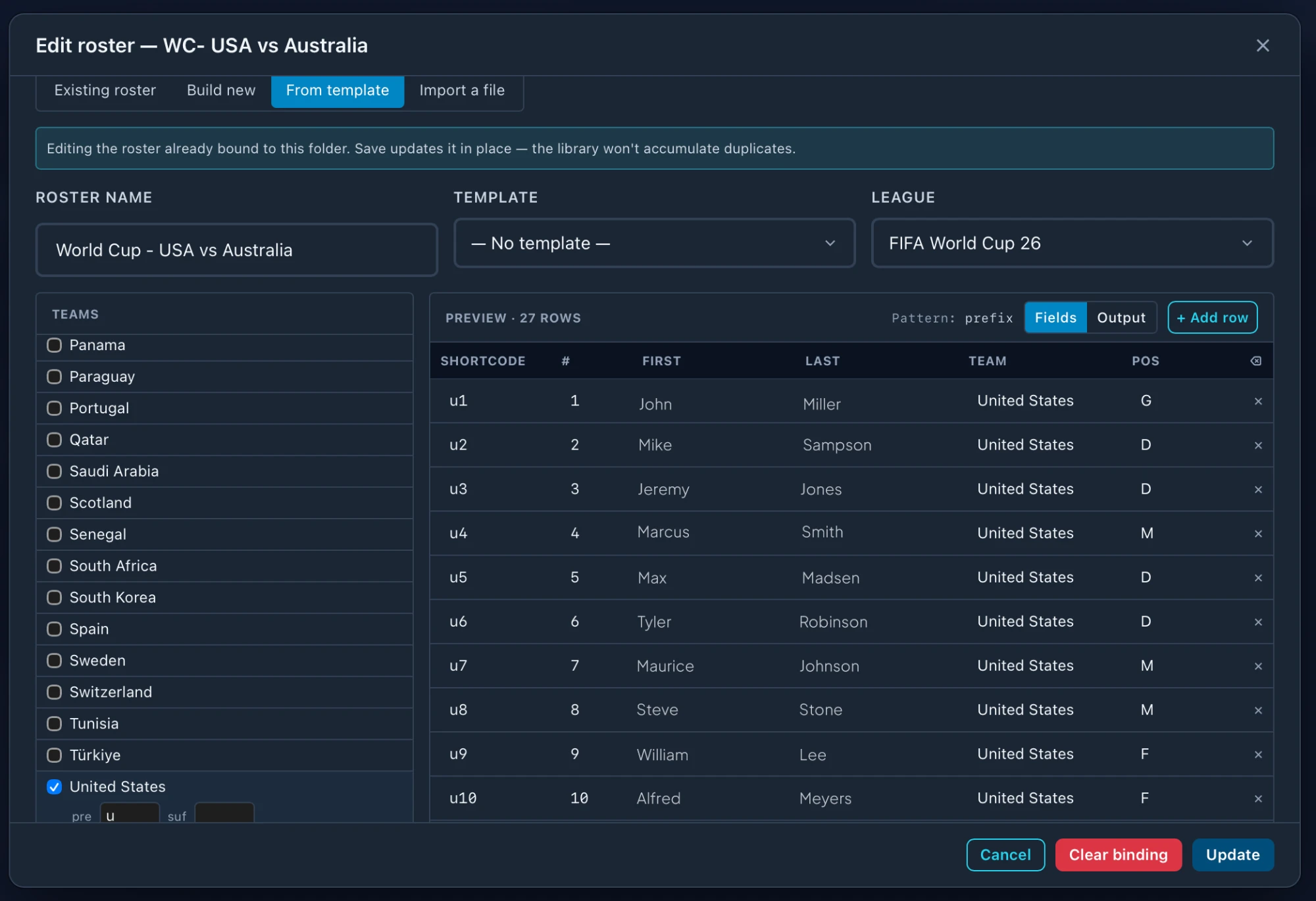Click the LAST column header

pyautogui.click(x=822, y=361)
